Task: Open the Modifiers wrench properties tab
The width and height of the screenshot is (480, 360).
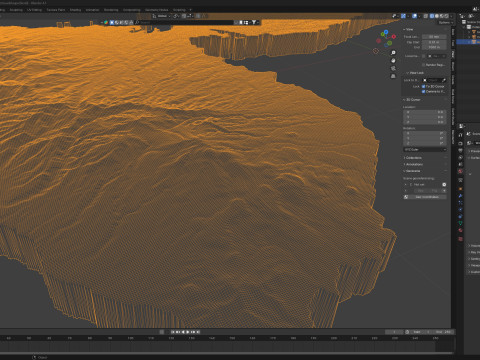Action: pyautogui.click(x=460, y=196)
